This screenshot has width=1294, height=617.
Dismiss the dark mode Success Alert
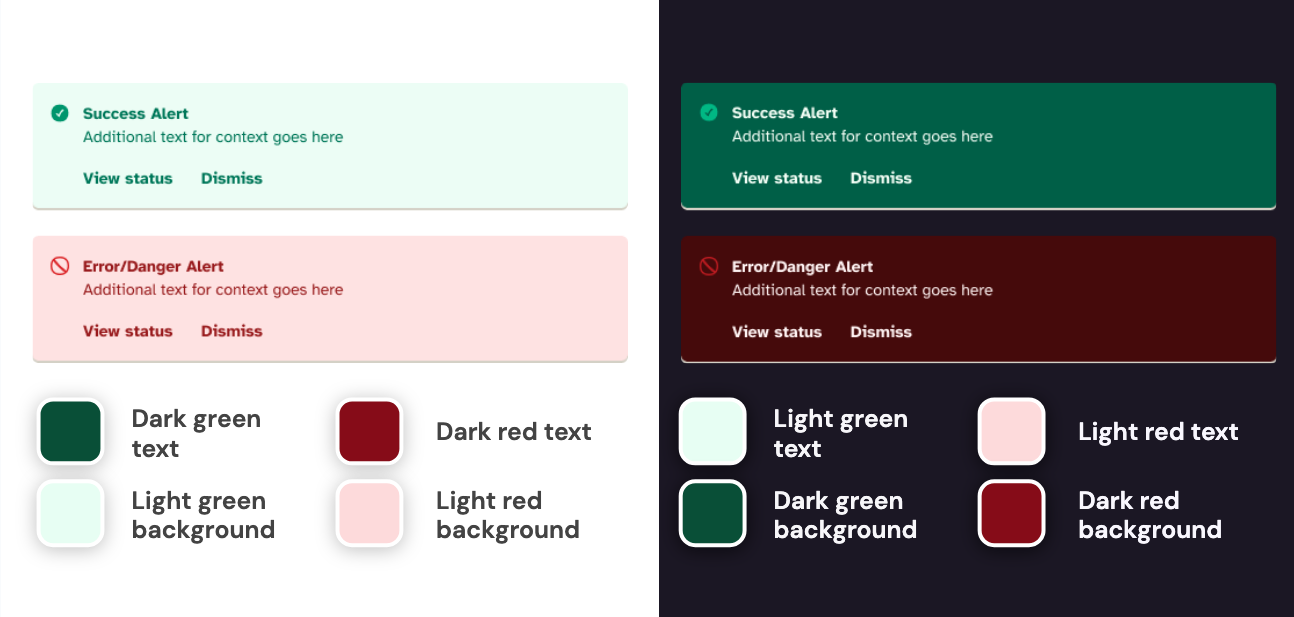[880, 178]
